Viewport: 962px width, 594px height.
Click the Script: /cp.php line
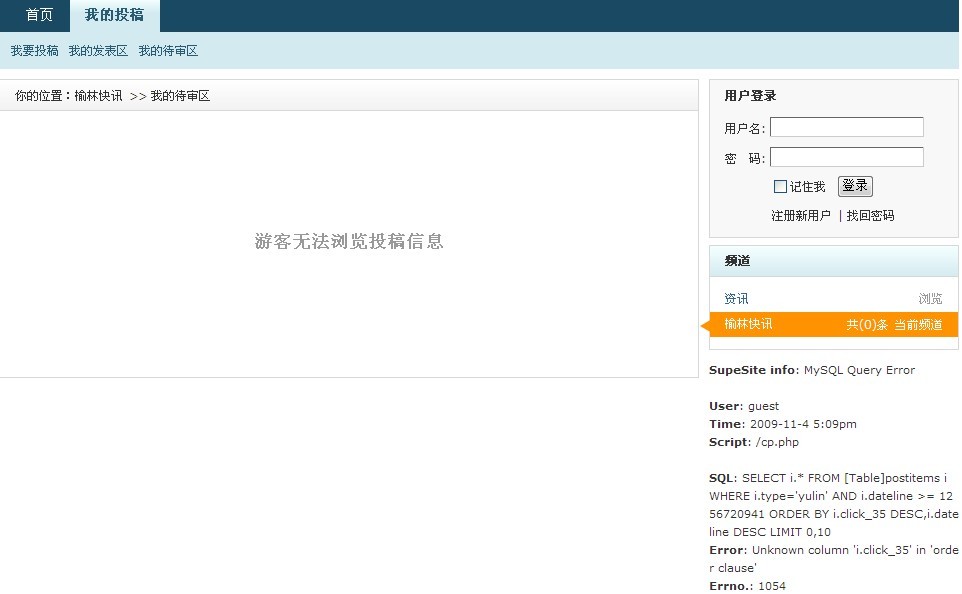(x=754, y=442)
